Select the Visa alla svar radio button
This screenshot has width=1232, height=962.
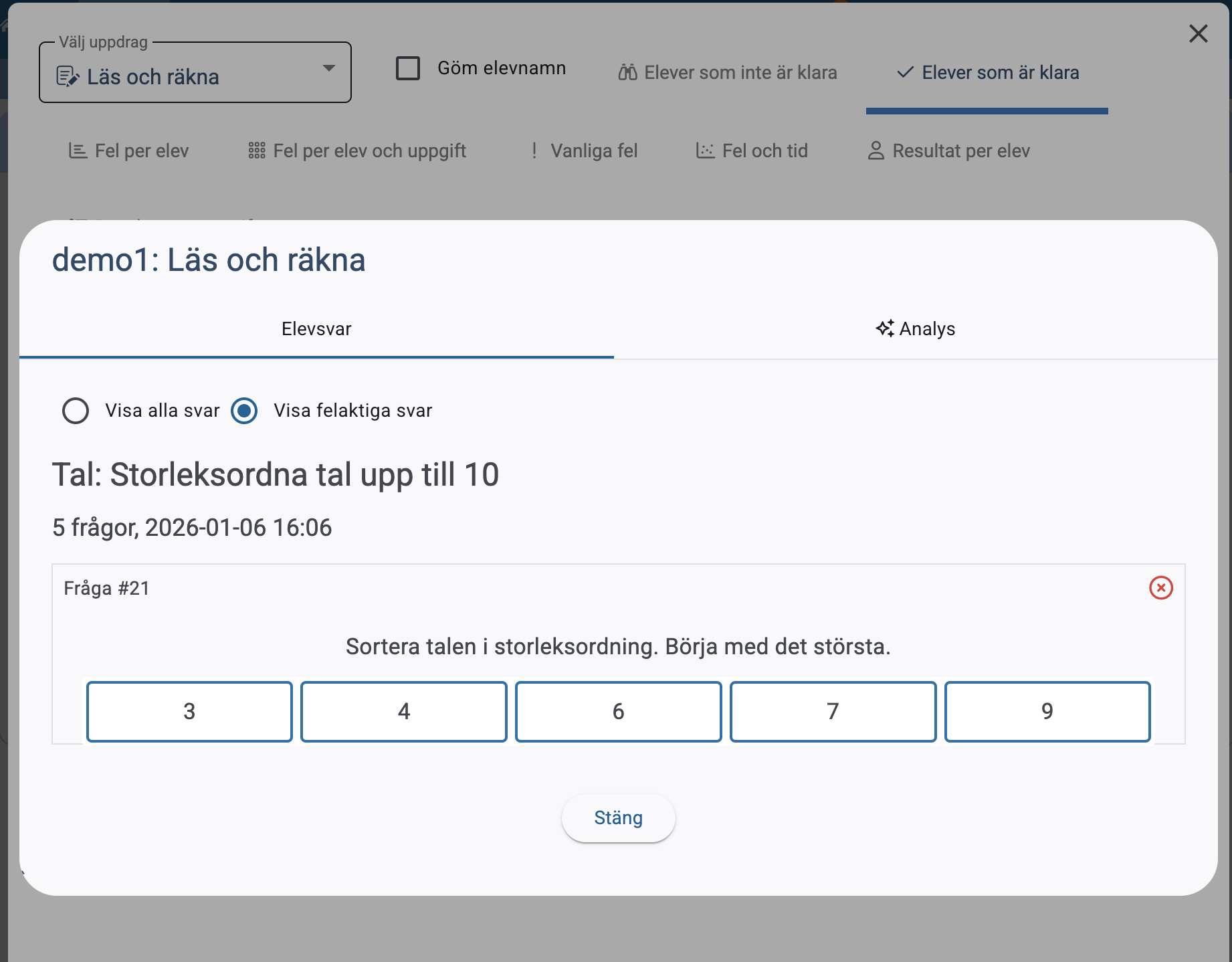pyautogui.click(x=76, y=411)
